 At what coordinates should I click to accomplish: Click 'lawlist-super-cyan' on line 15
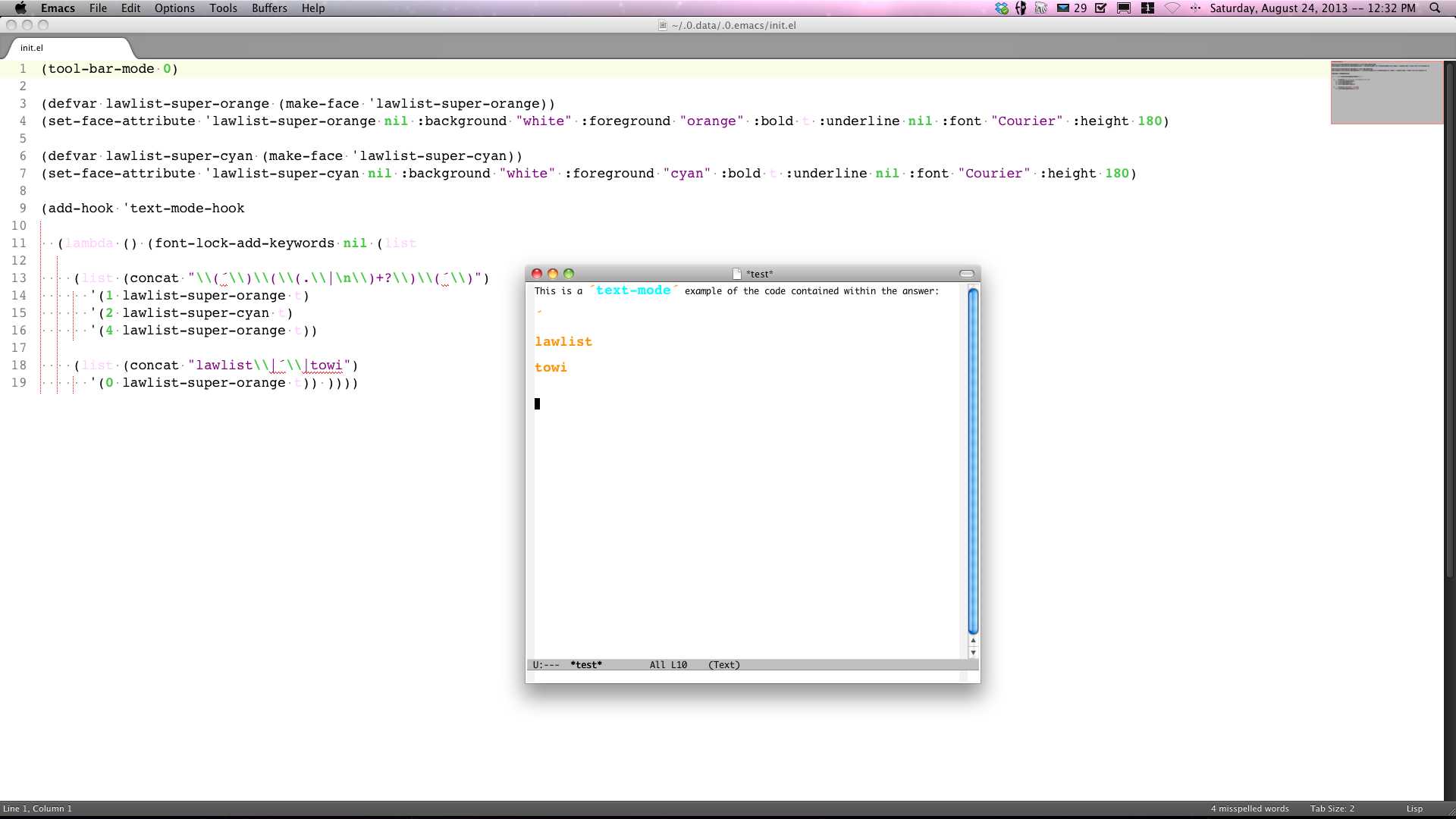pos(196,313)
